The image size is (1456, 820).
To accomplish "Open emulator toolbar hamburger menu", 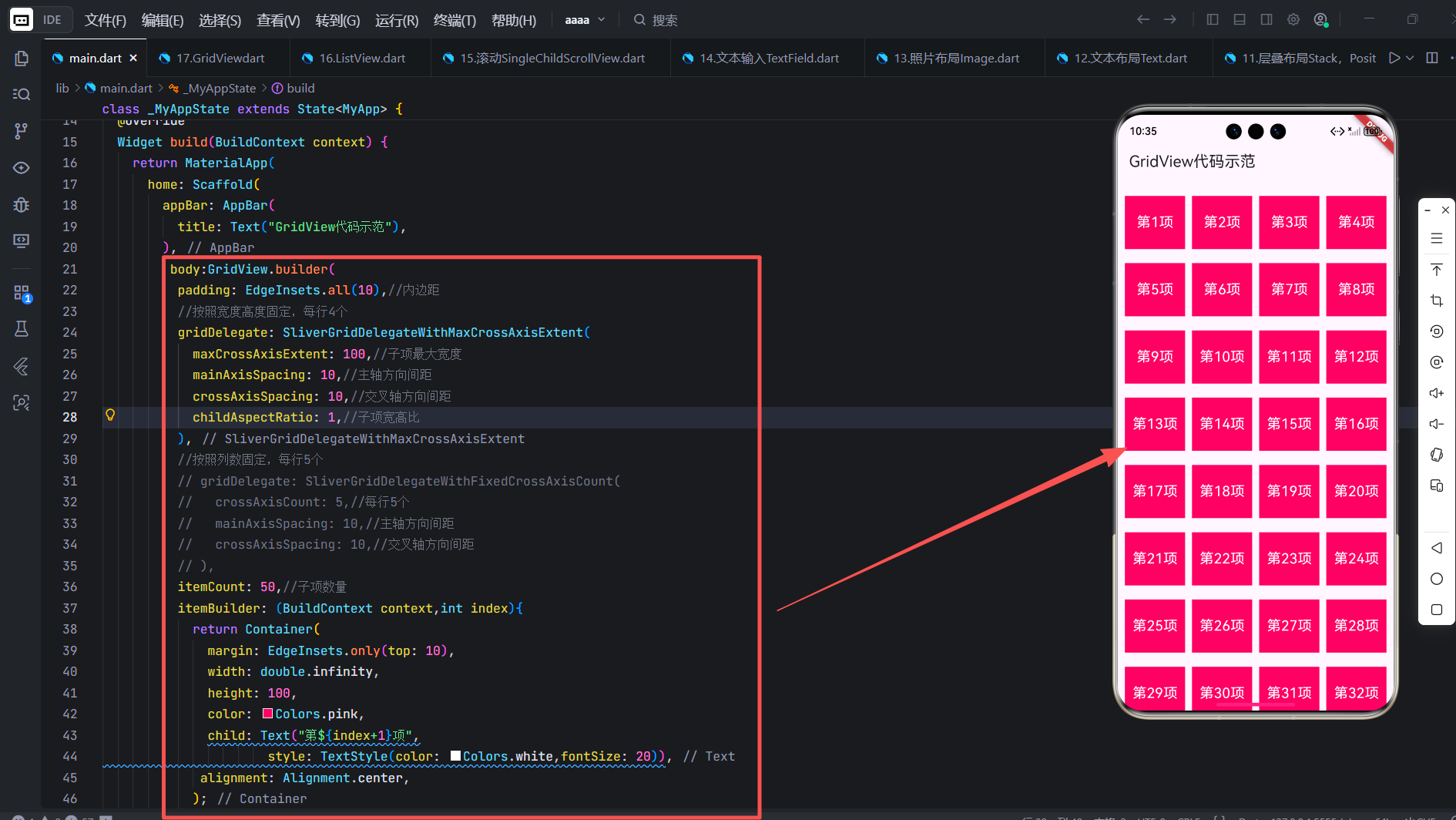I will click(x=1437, y=239).
